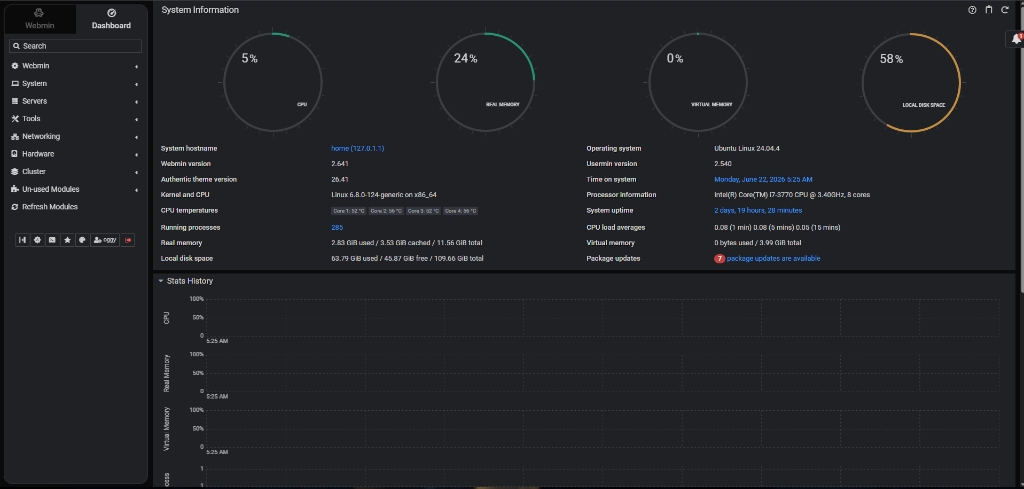
Task: Click the Webmin cog icon in sidebar menu
Action: click(x=16, y=66)
